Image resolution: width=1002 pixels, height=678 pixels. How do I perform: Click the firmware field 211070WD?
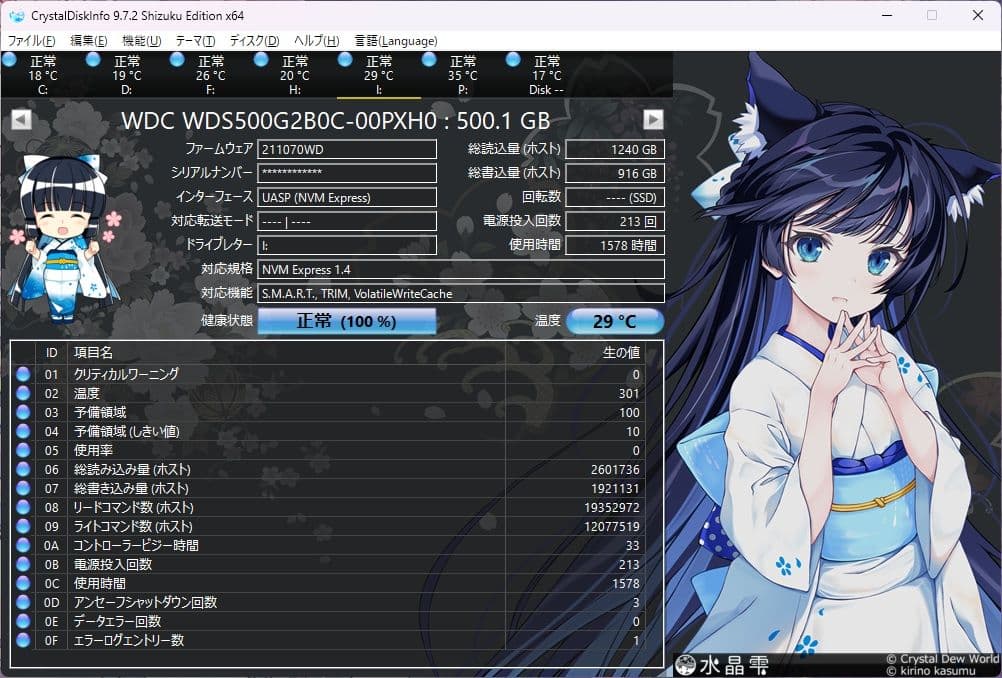(x=347, y=150)
